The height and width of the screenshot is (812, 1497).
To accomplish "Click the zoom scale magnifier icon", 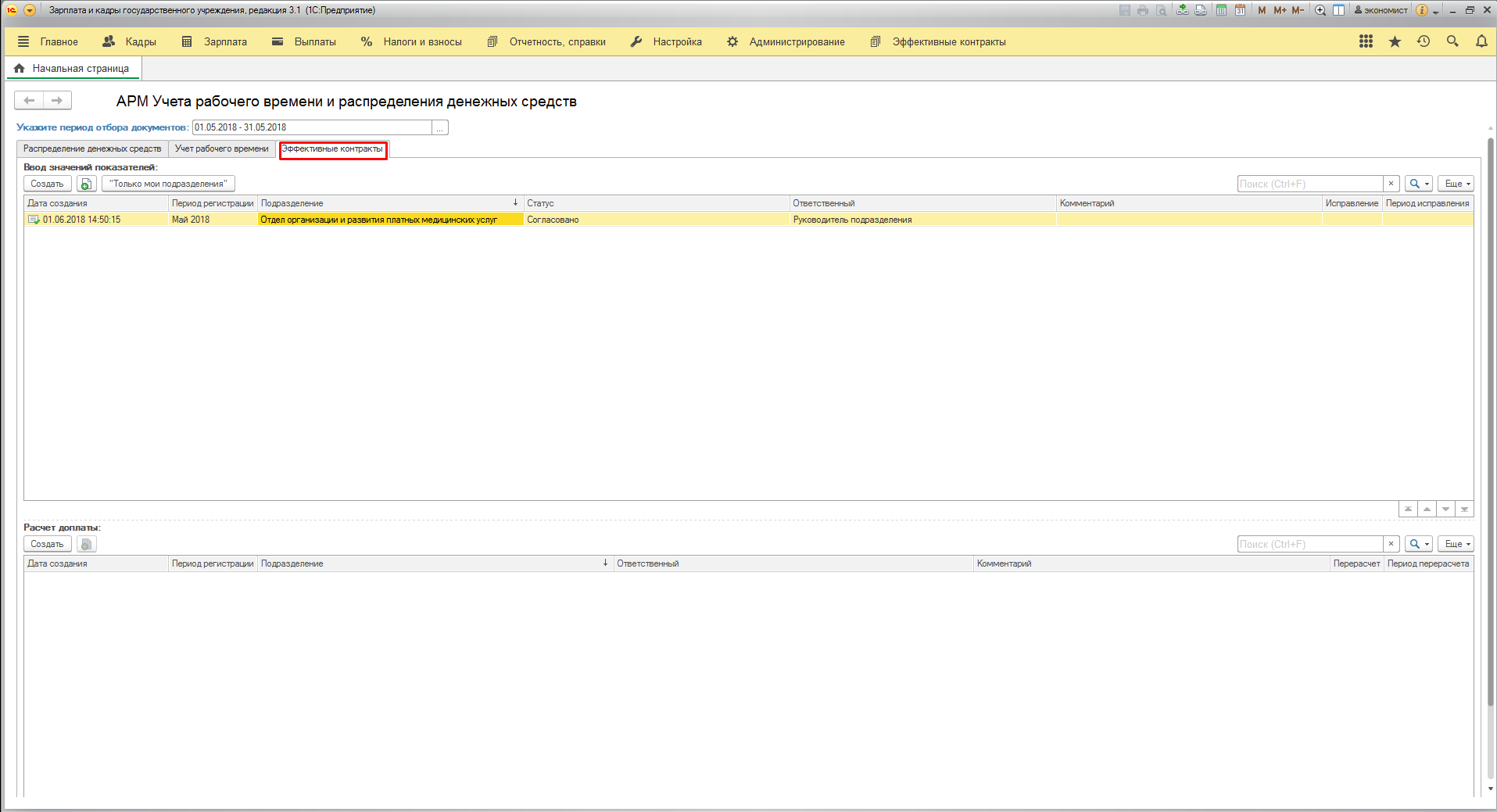I will pyautogui.click(x=1320, y=10).
